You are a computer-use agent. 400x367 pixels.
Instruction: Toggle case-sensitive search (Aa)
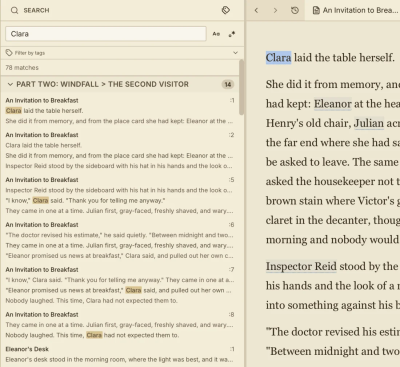(216, 34)
